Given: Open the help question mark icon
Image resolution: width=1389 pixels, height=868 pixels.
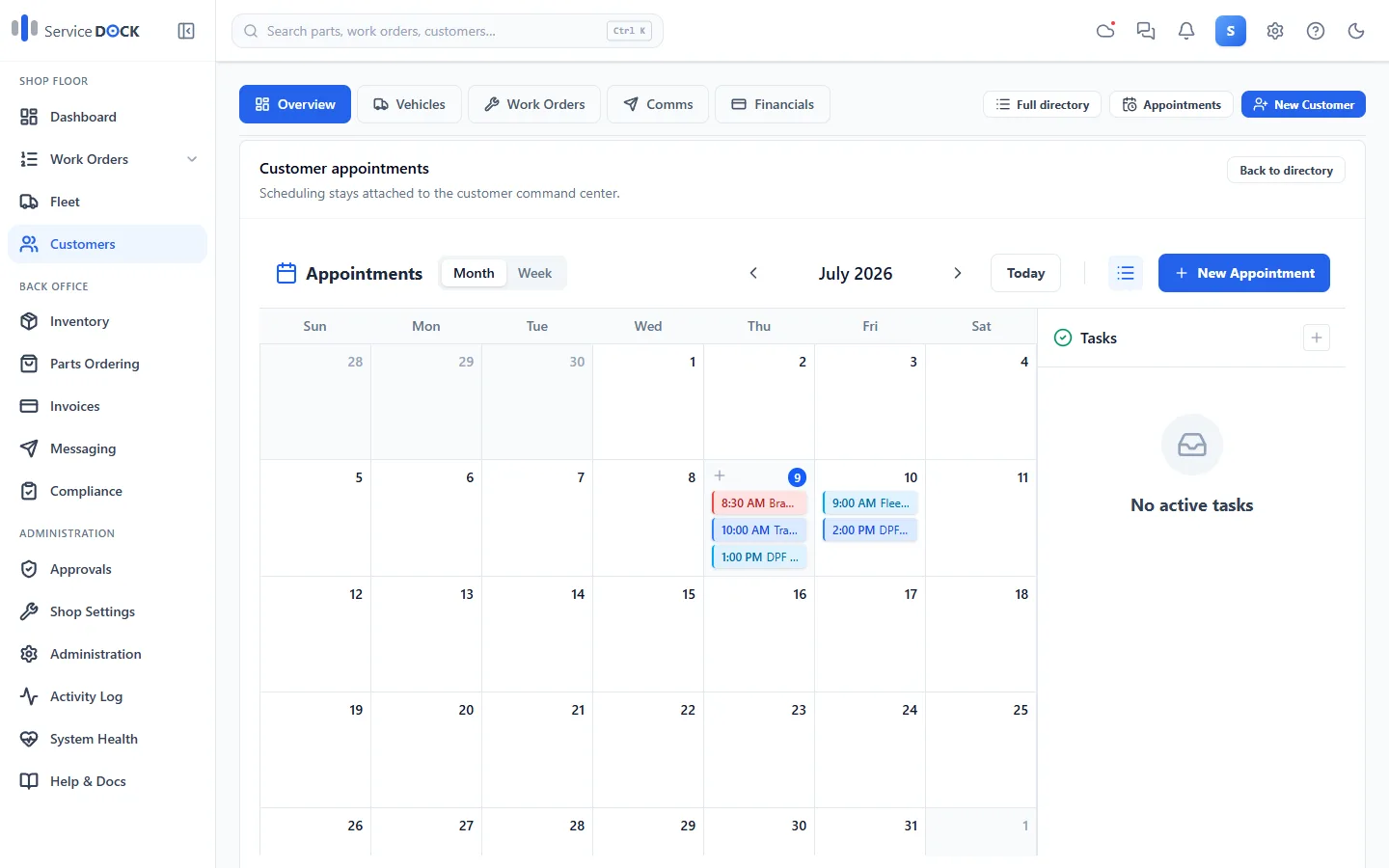Looking at the screenshot, I should 1316,31.
